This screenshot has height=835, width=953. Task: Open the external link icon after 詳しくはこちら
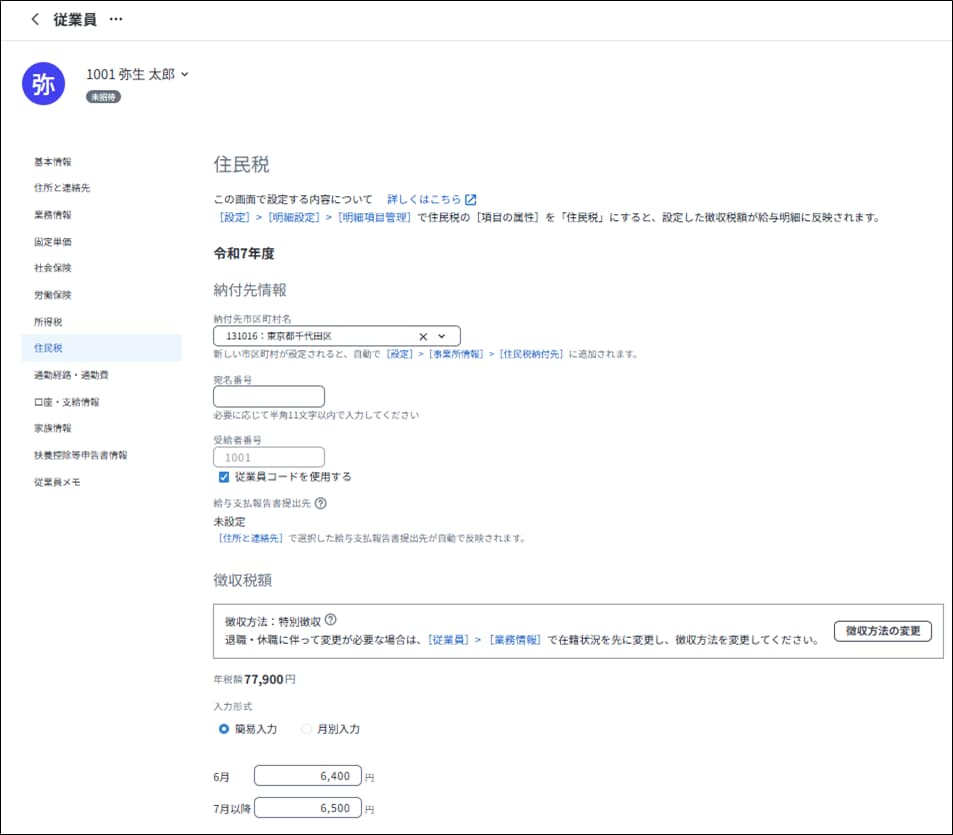[471, 200]
